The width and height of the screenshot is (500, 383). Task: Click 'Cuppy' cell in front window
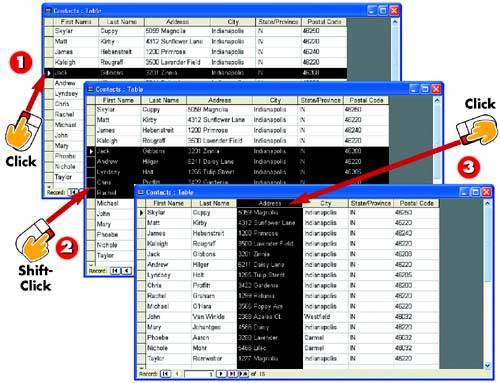[x=214, y=212]
